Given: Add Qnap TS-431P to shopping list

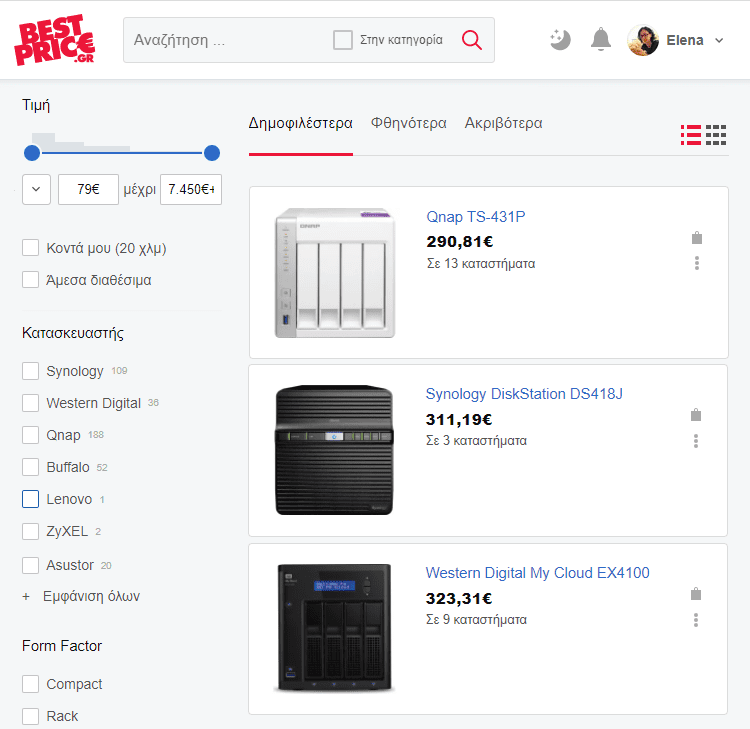Looking at the screenshot, I should point(697,238).
